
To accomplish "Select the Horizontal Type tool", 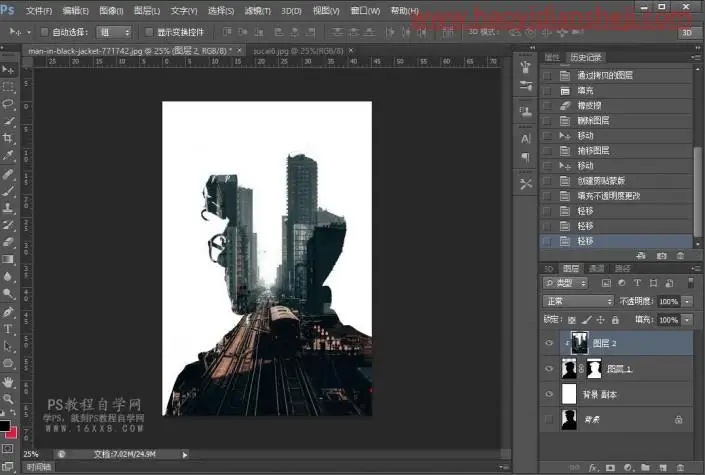I will click(8, 329).
